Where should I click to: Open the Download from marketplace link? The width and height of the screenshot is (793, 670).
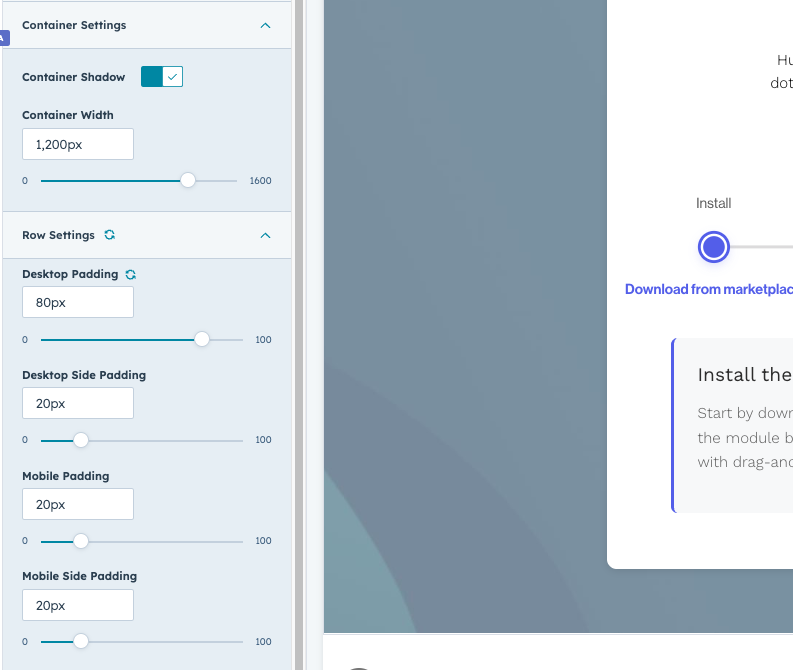pos(708,289)
